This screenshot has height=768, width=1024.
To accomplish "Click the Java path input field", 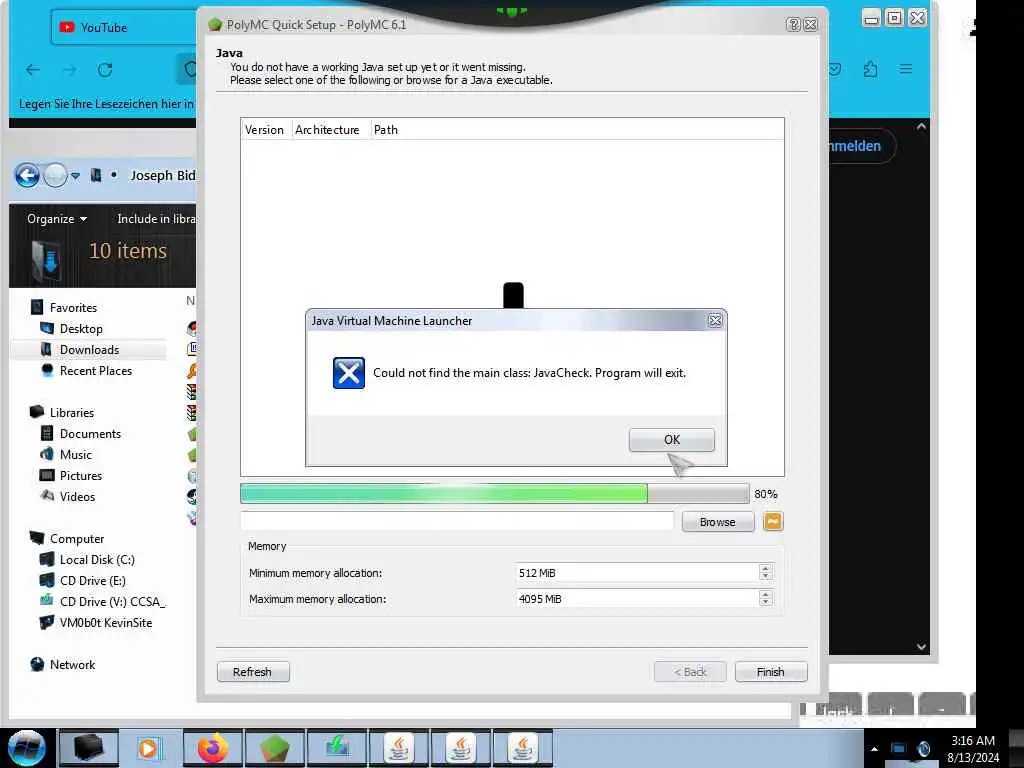I will click(457, 521).
